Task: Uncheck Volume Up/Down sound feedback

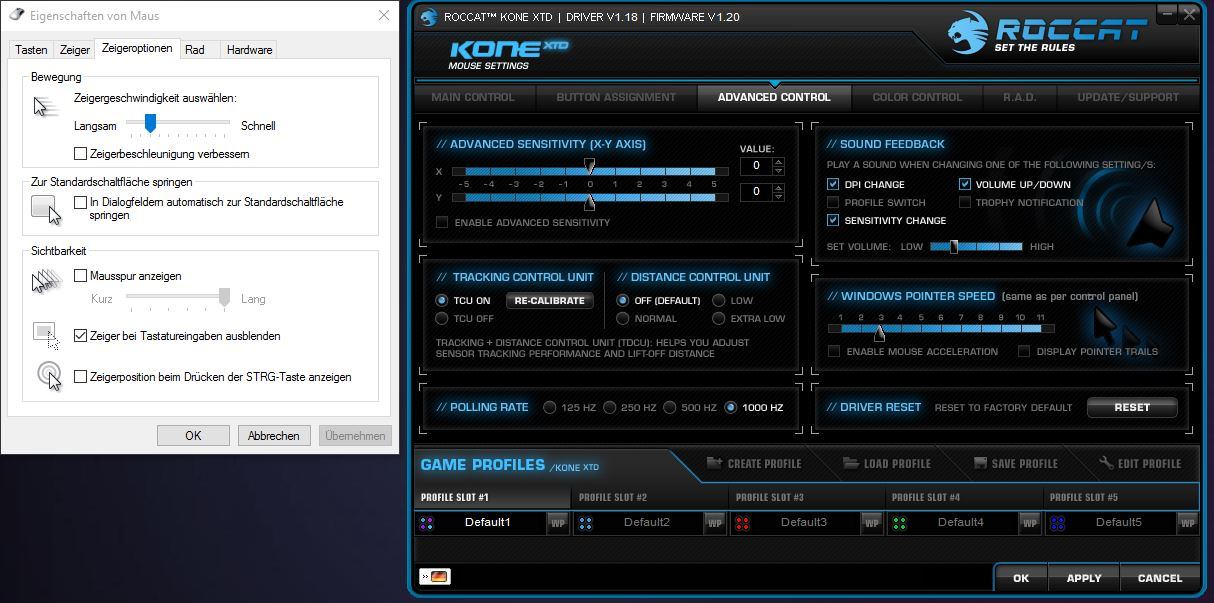Action: (965, 184)
